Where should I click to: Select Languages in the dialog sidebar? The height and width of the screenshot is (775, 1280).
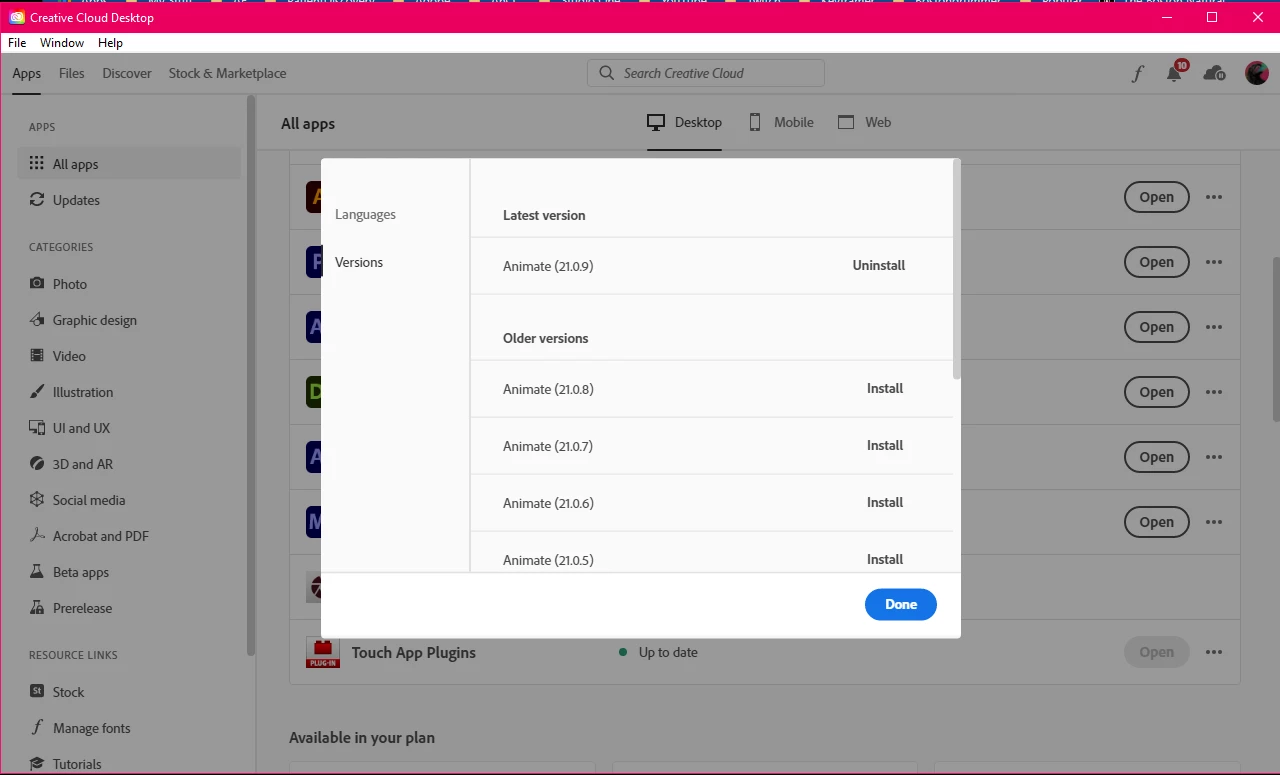[x=365, y=214]
